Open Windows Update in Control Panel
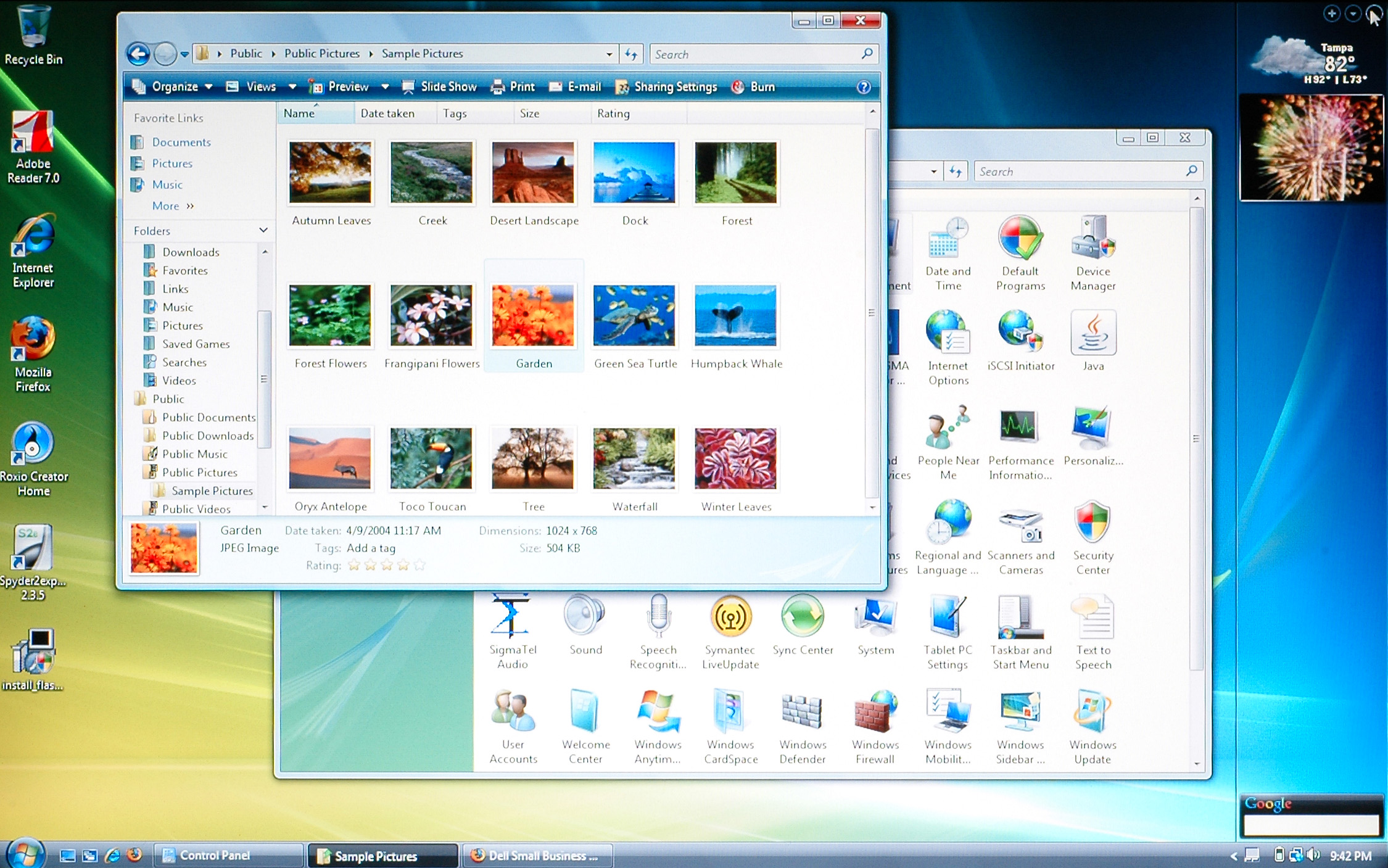 click(1093, 727)
